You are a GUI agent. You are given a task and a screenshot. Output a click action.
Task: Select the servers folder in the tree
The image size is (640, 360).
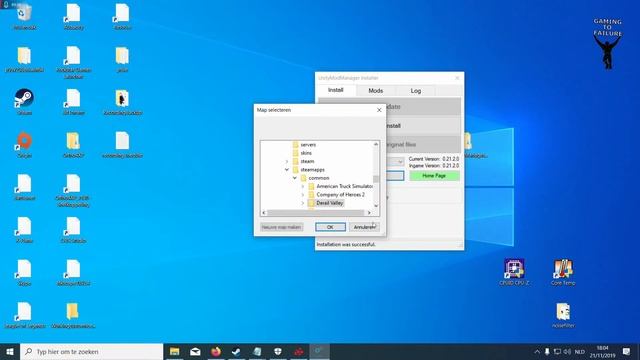308,144
